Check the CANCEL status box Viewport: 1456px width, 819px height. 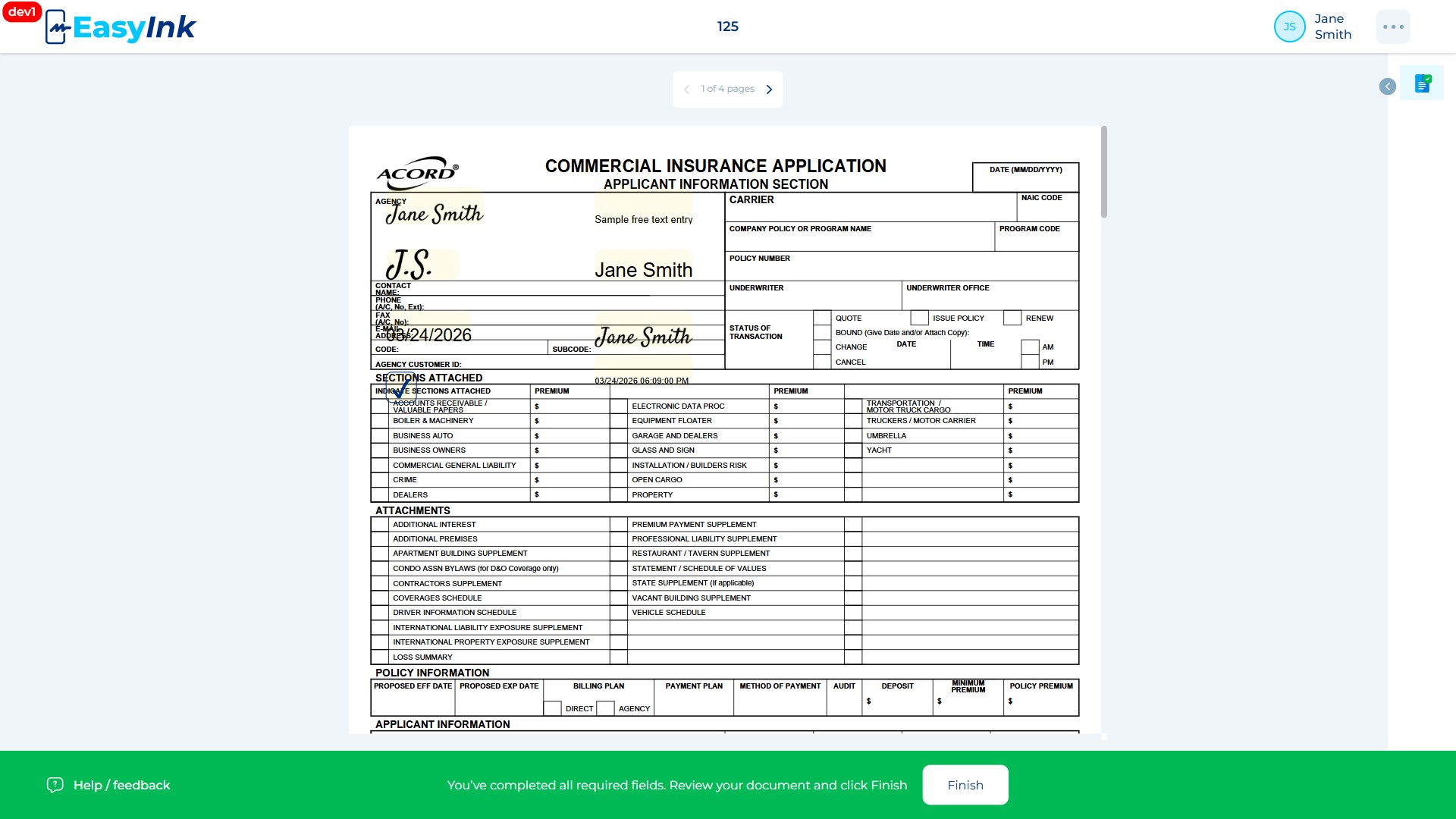(822, 362)
